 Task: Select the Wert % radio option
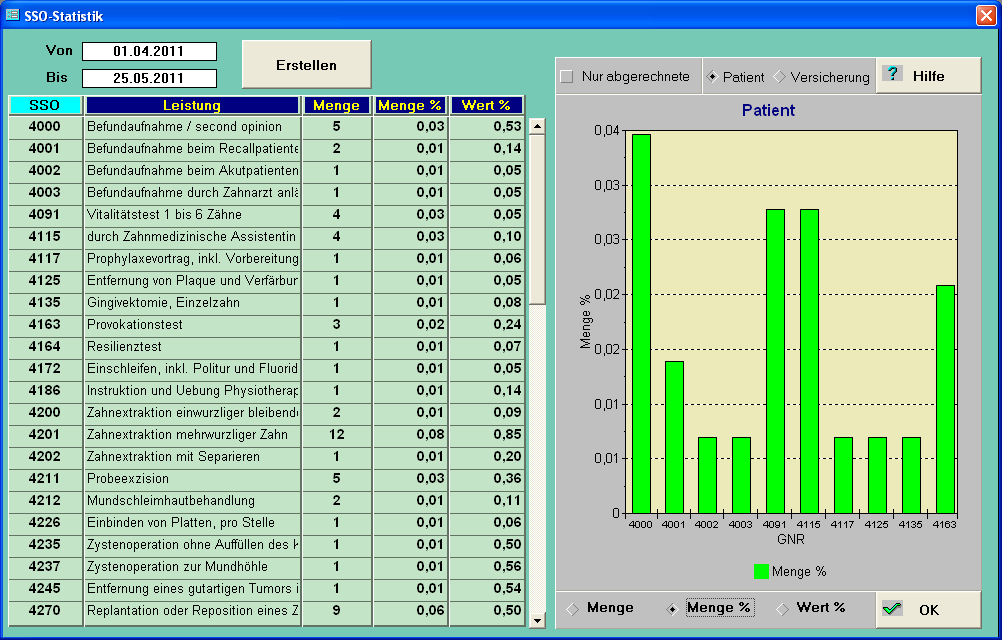[x=783, y=608]
